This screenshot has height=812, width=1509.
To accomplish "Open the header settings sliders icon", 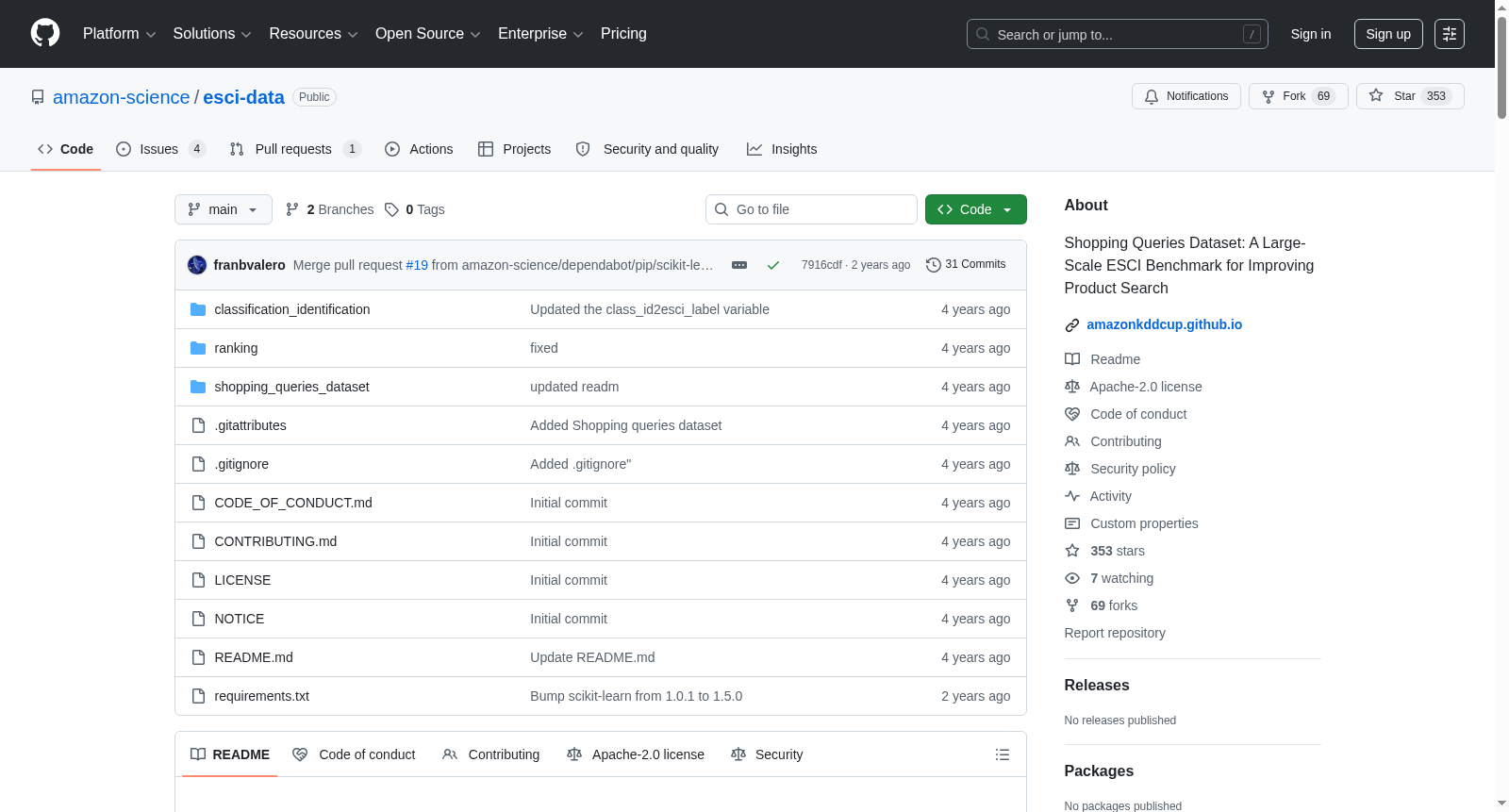I will coord(1450,34).
